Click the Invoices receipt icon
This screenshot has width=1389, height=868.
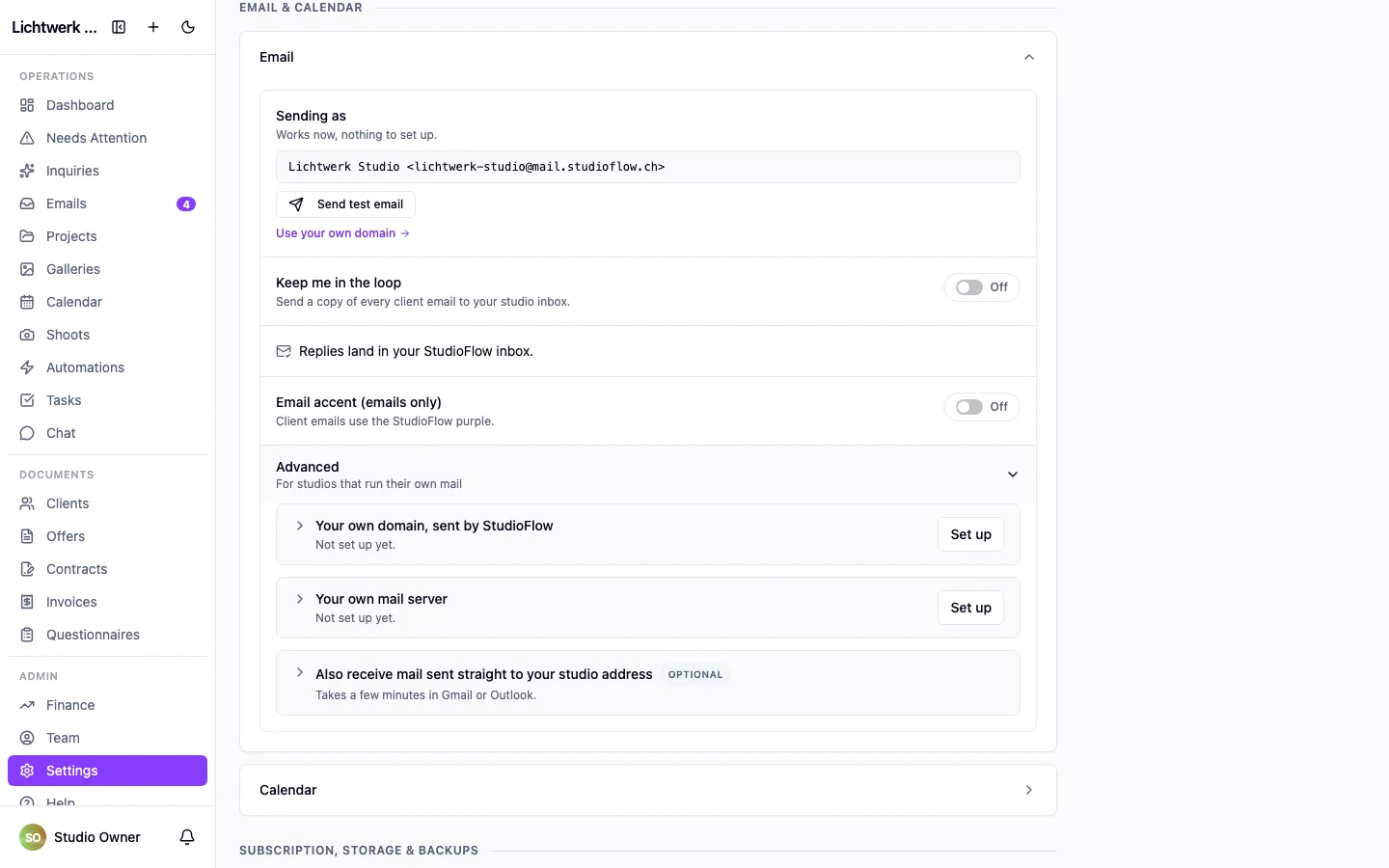click(x=27, y=602)
